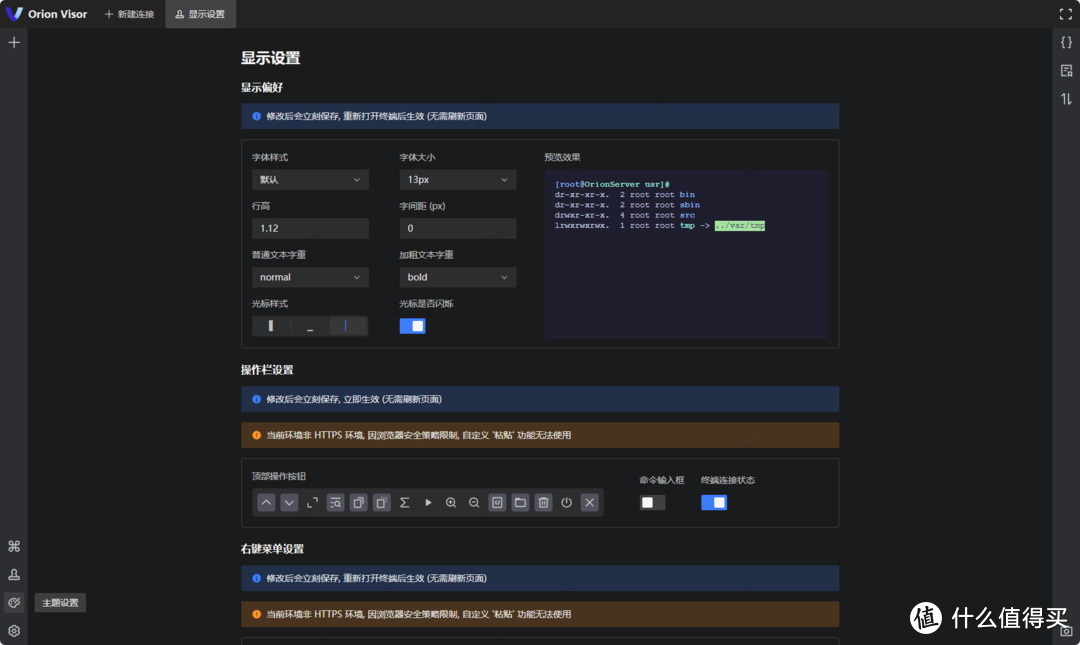Select the block cursor style option
The image size is (1080, 645).
coord(270,325)
